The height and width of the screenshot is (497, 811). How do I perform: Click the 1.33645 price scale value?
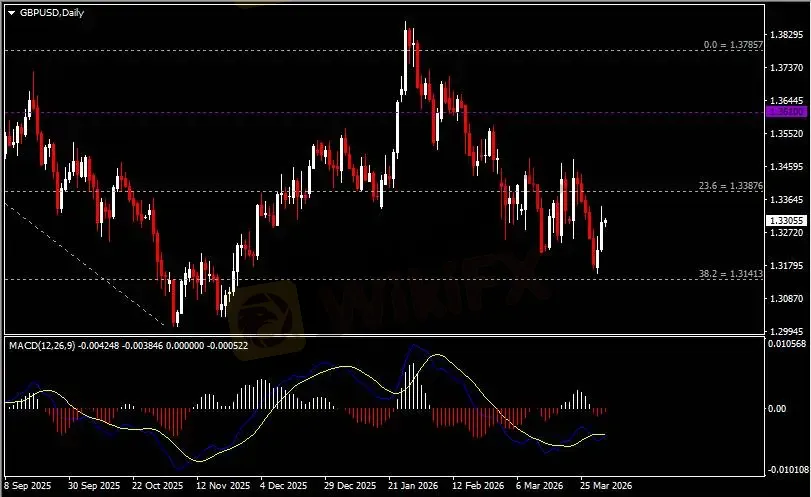coord(786,200)
